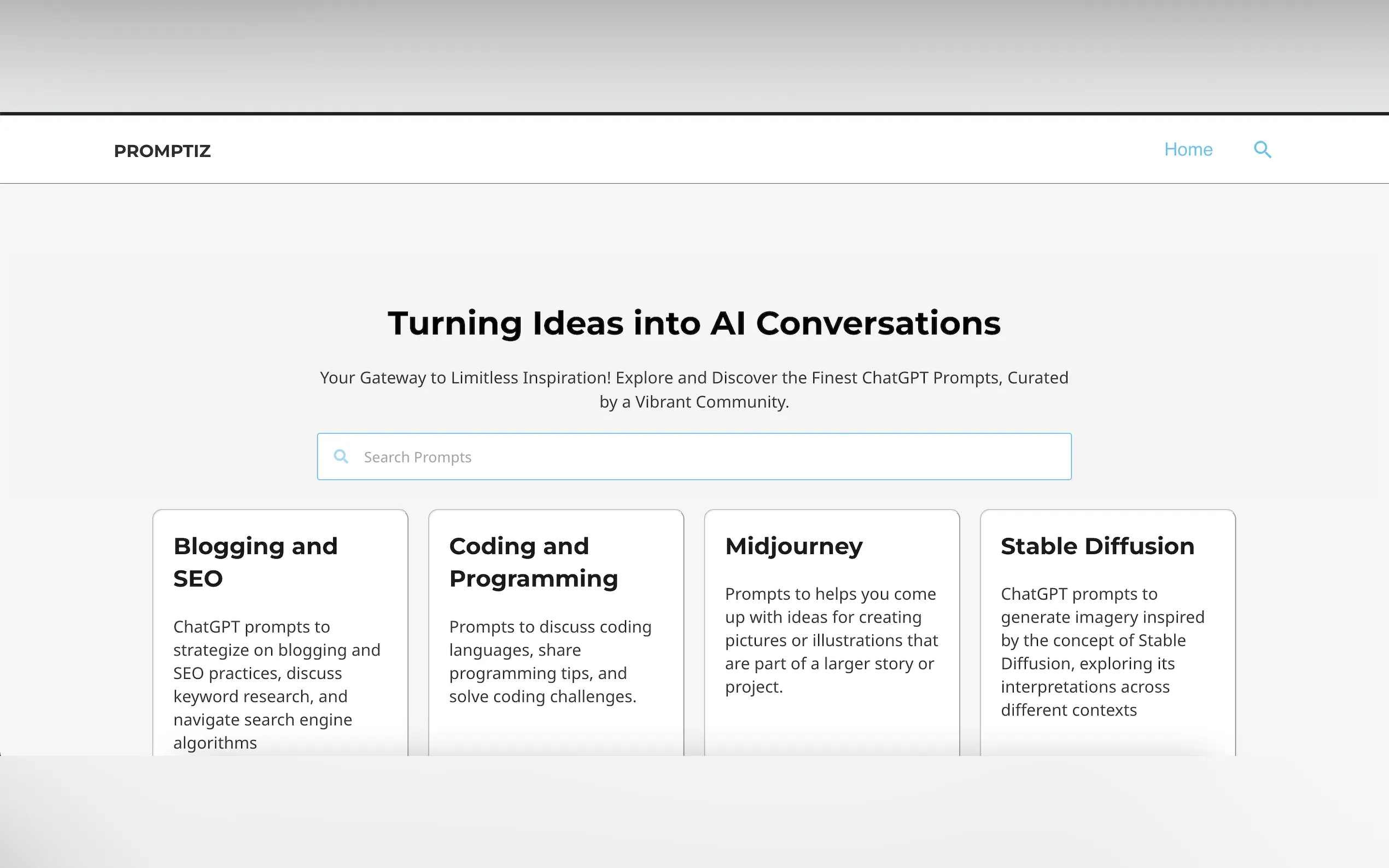The image size is (1389, 868).
Task: Click the PROMPTIZ site logo
Action: [162, 151]
